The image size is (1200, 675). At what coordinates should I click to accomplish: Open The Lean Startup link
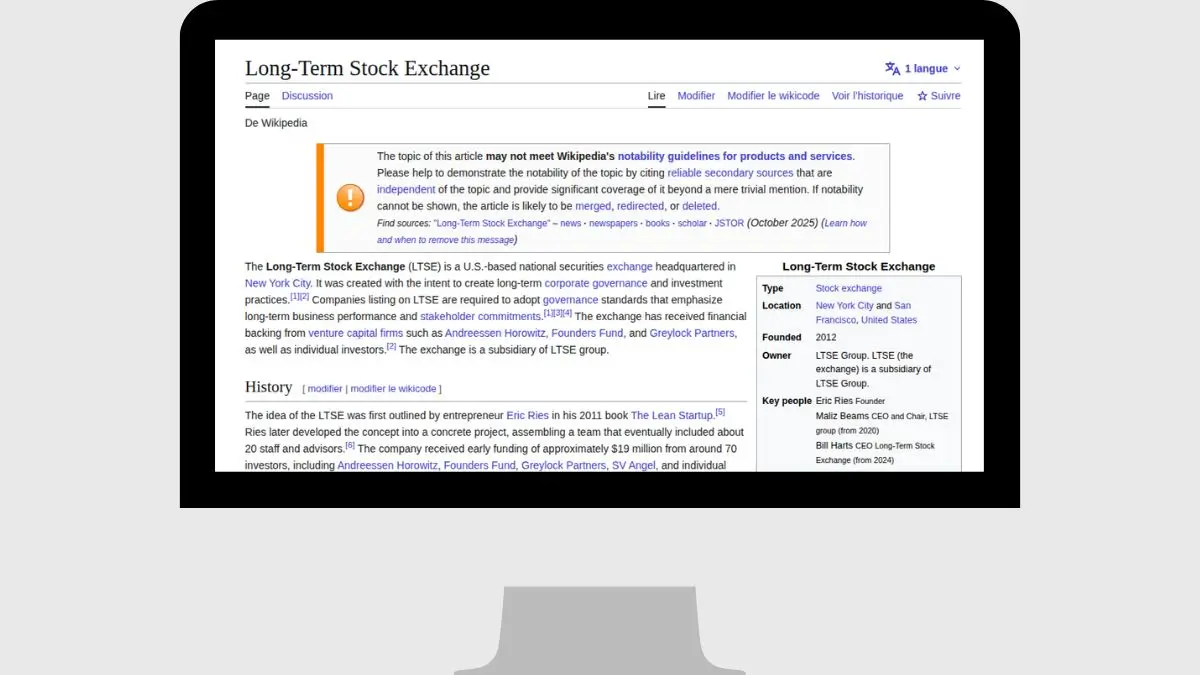(x=672, y=415)
